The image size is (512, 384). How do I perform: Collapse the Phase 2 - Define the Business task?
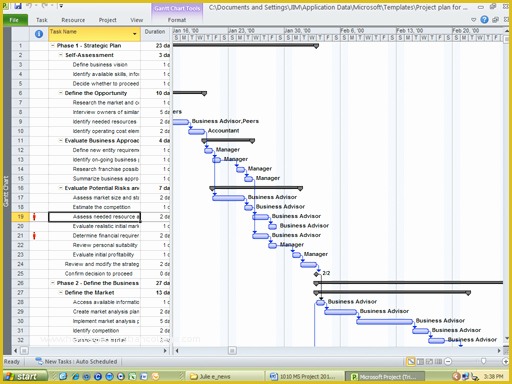(x=52, y=283)
